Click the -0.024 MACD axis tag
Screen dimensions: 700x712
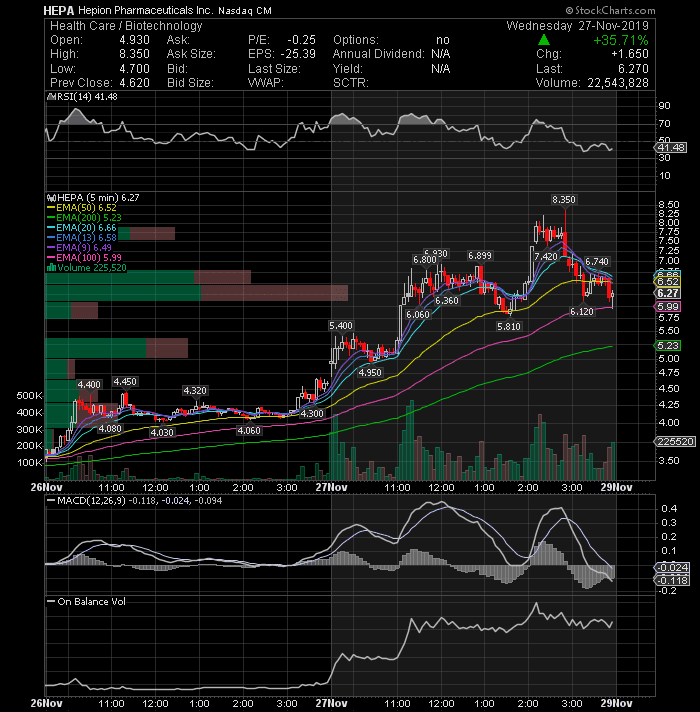point(672,568)
